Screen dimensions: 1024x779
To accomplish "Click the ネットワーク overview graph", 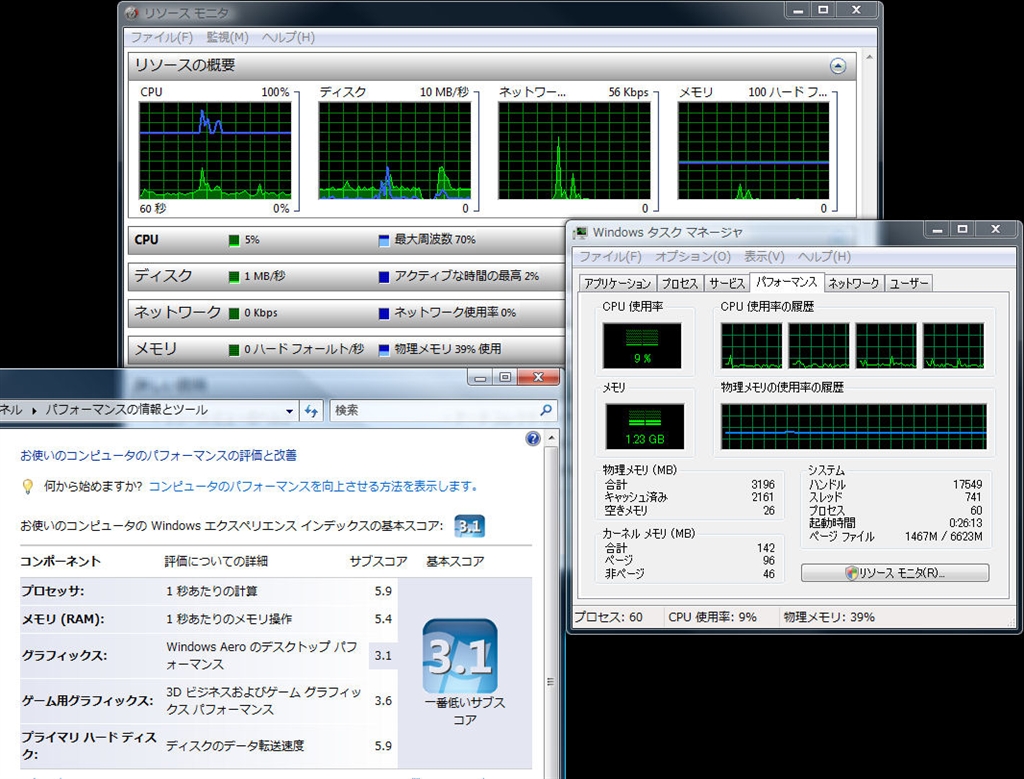I will (574, 150).
